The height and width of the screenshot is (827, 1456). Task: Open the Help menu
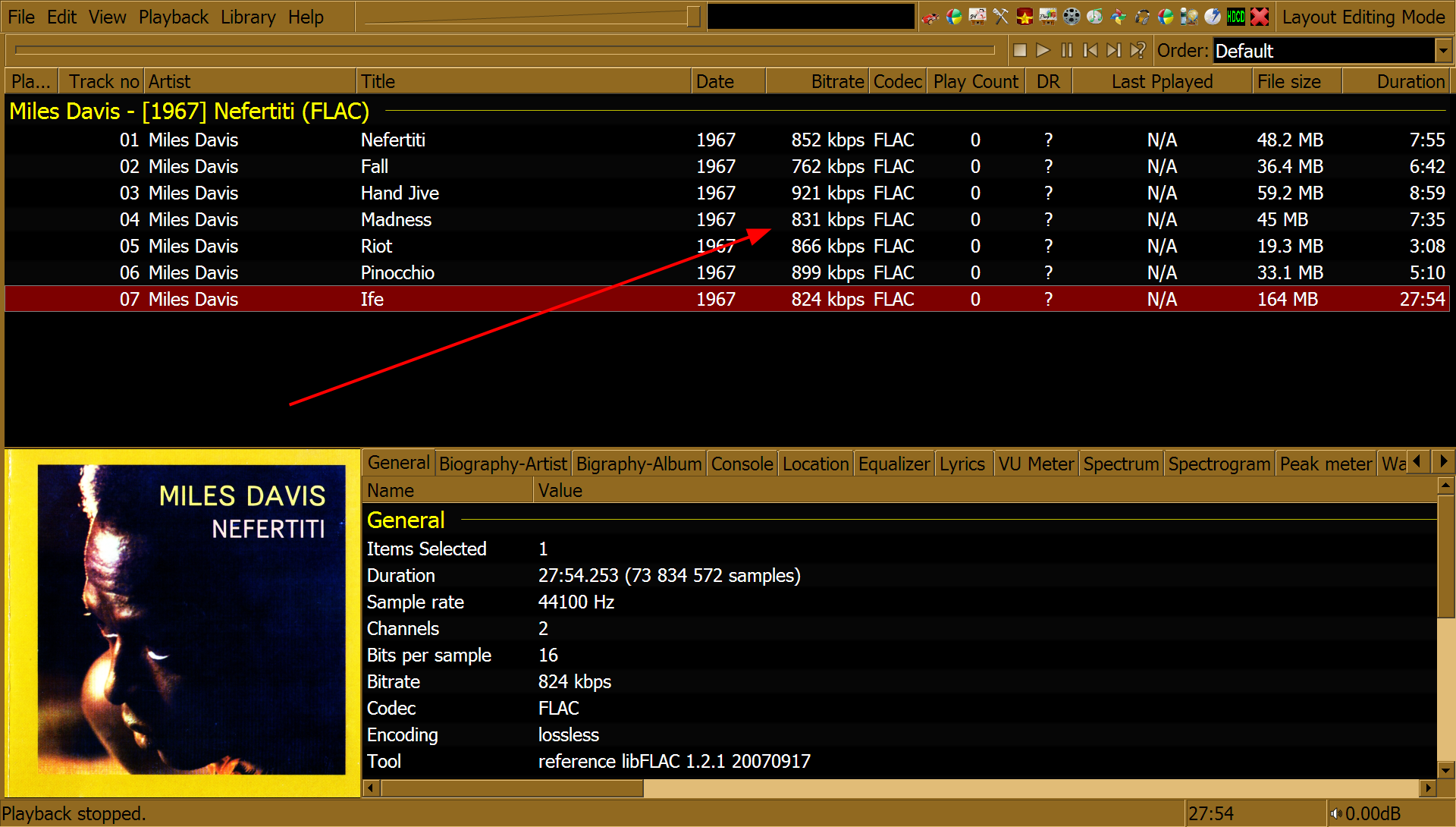click(x=306, y=17)
